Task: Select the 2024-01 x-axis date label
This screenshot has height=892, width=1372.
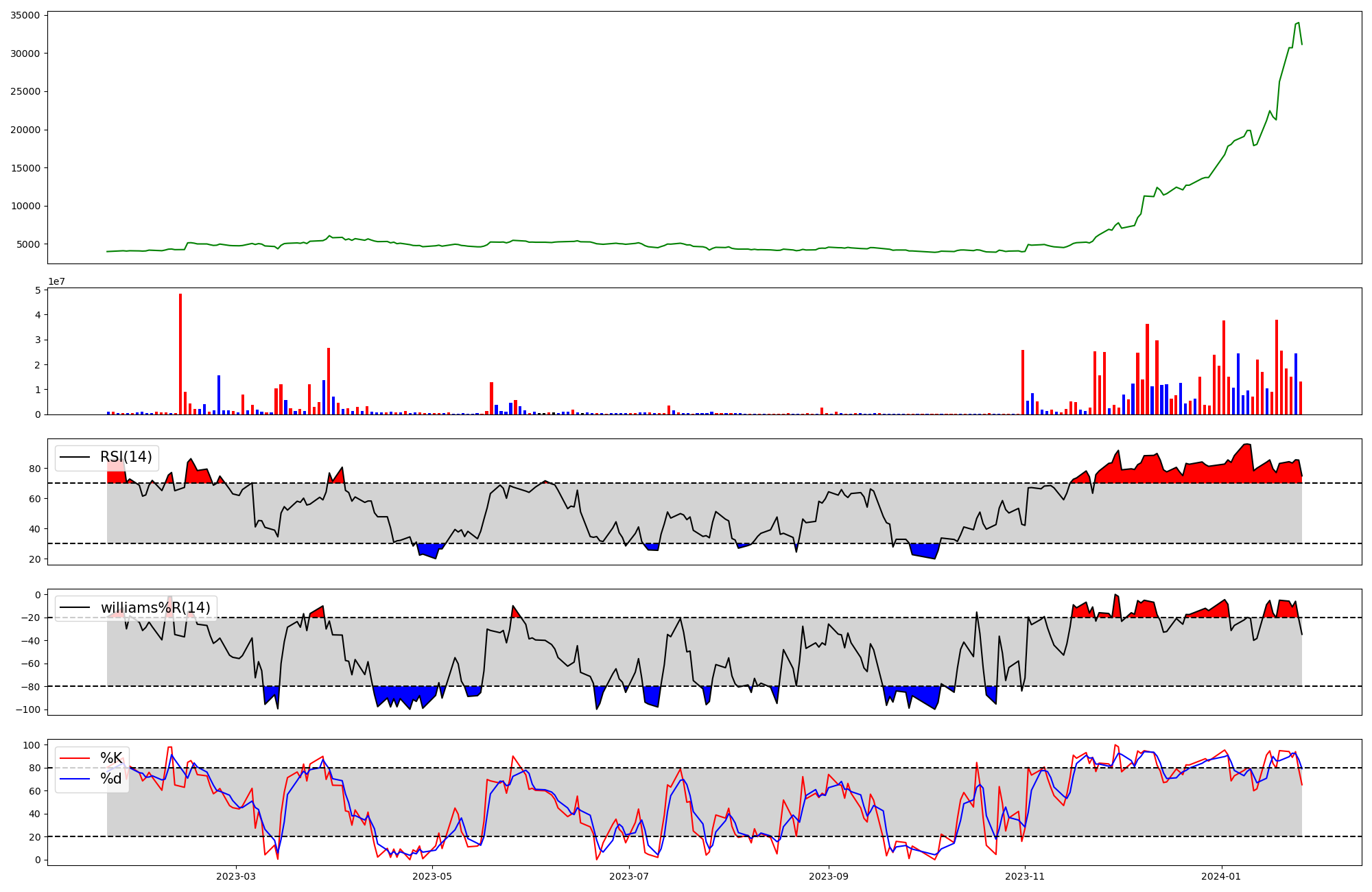Action: click(1222, 876)
